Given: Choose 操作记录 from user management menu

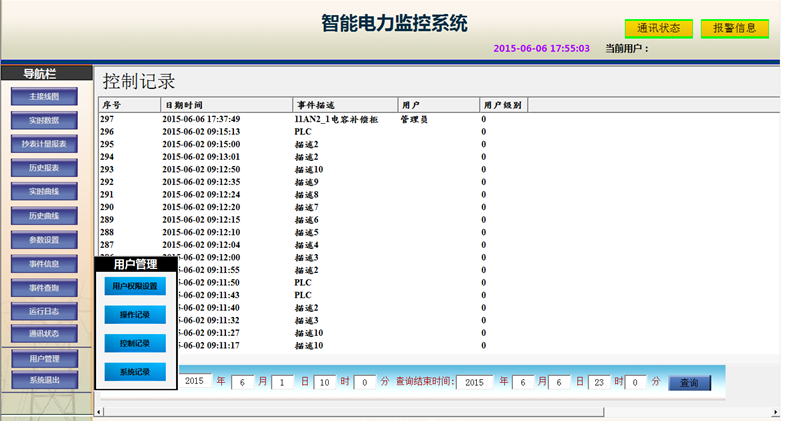Looking at the screenshot, I should [135, 315].
